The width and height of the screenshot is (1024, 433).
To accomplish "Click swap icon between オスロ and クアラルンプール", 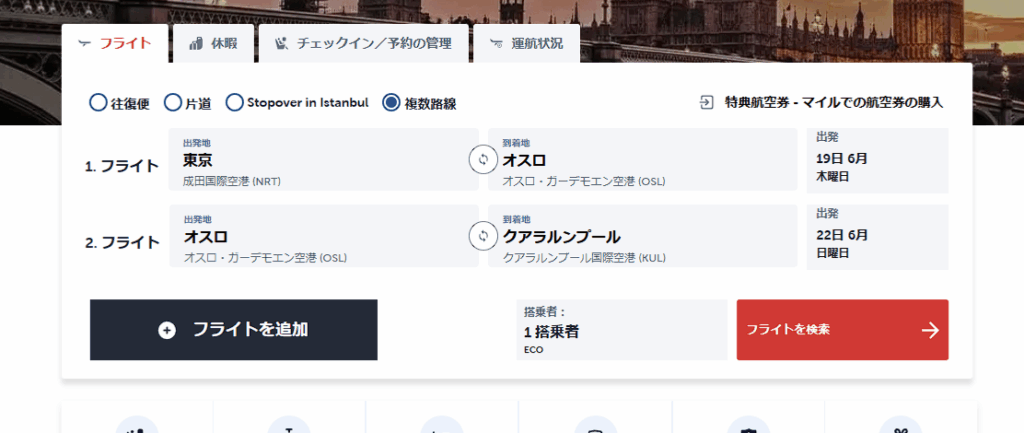I will 483,237.
